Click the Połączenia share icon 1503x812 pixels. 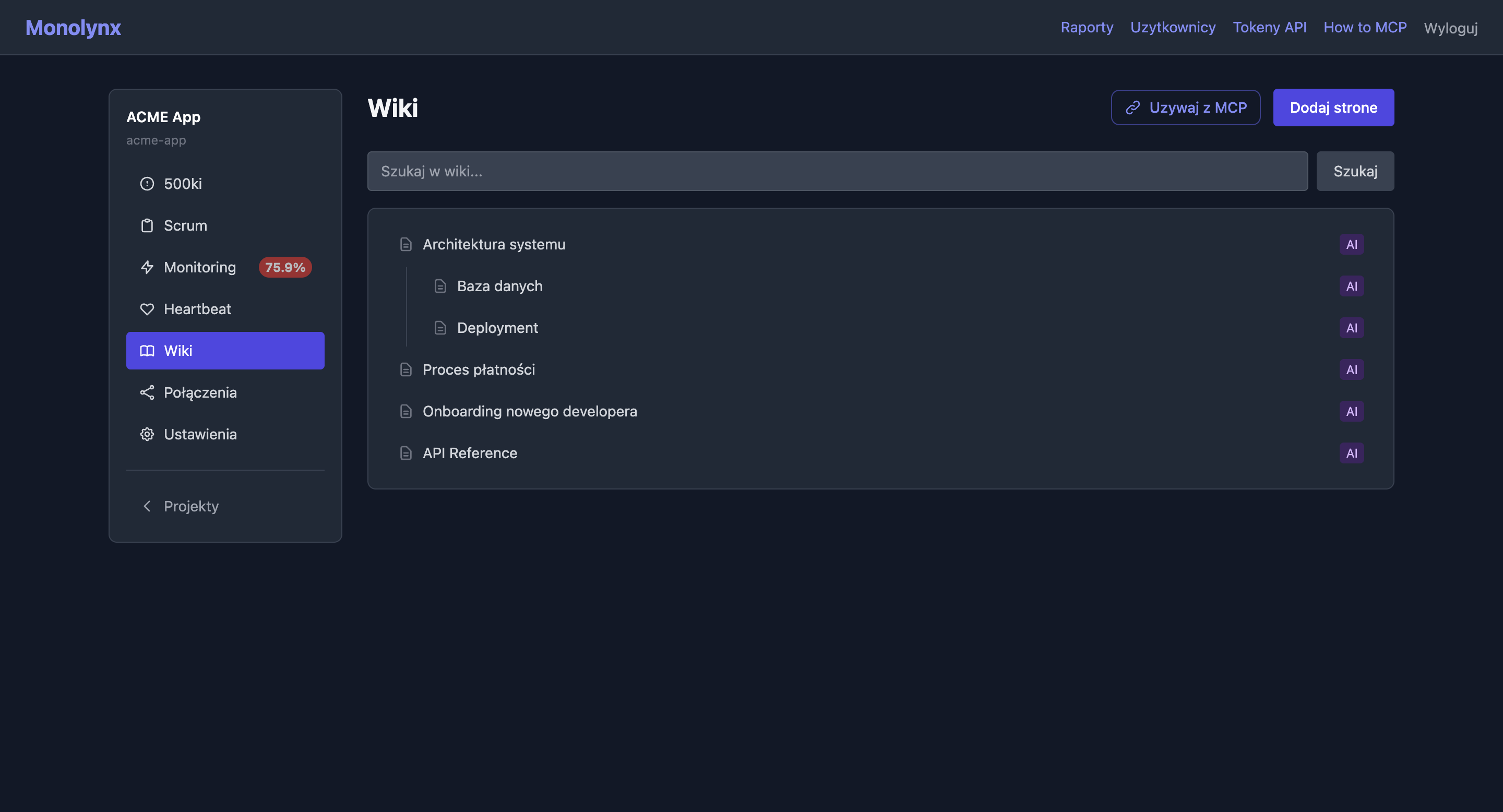pos(147,392)
